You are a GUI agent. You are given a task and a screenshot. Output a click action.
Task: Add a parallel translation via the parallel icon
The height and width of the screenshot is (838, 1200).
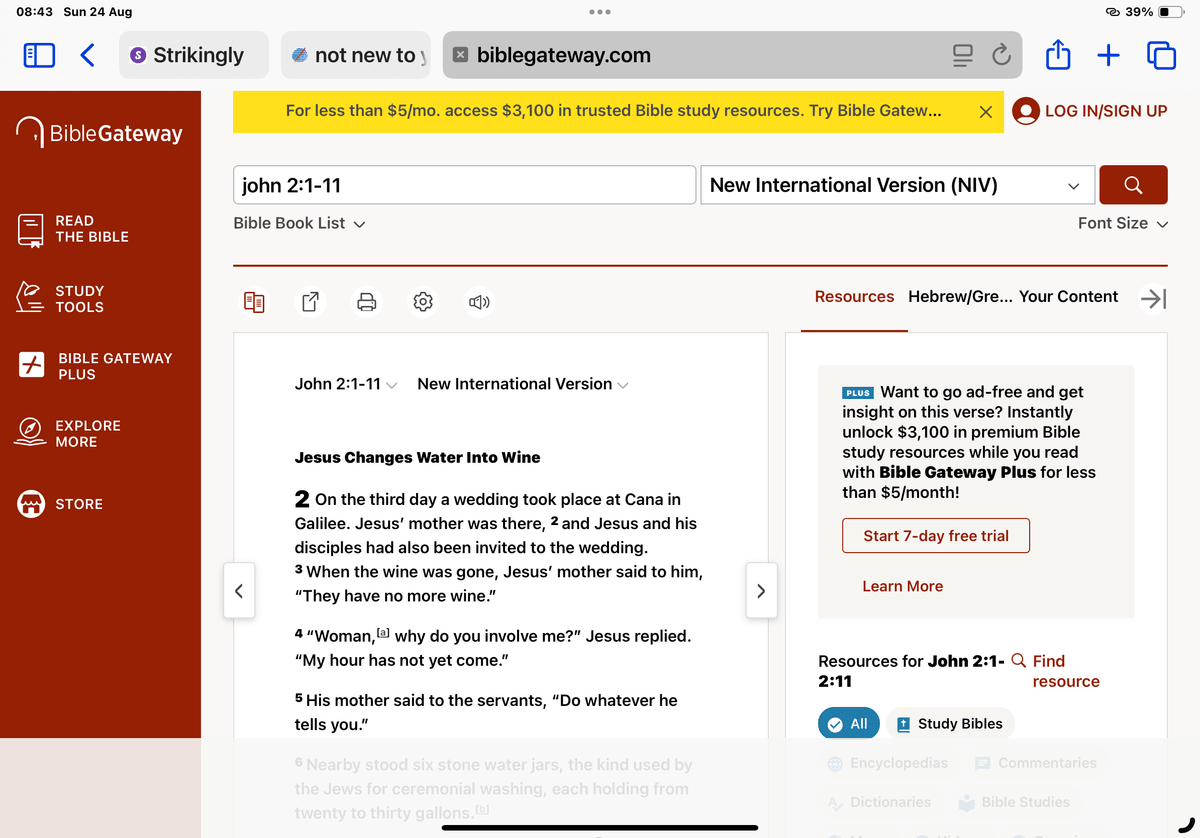[x=255, y=301]
